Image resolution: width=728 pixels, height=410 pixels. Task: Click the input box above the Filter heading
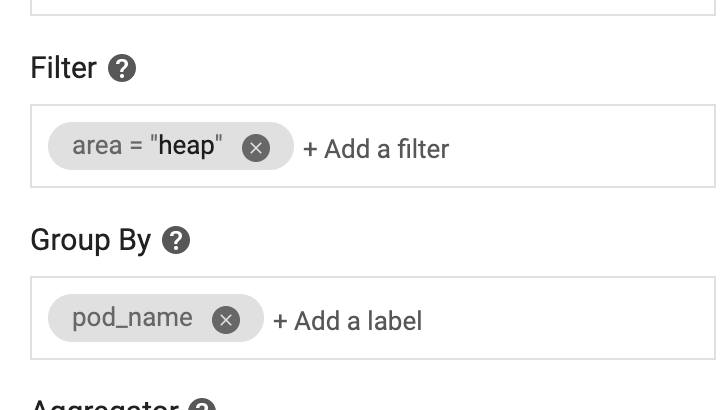click(x=372, y=6)
